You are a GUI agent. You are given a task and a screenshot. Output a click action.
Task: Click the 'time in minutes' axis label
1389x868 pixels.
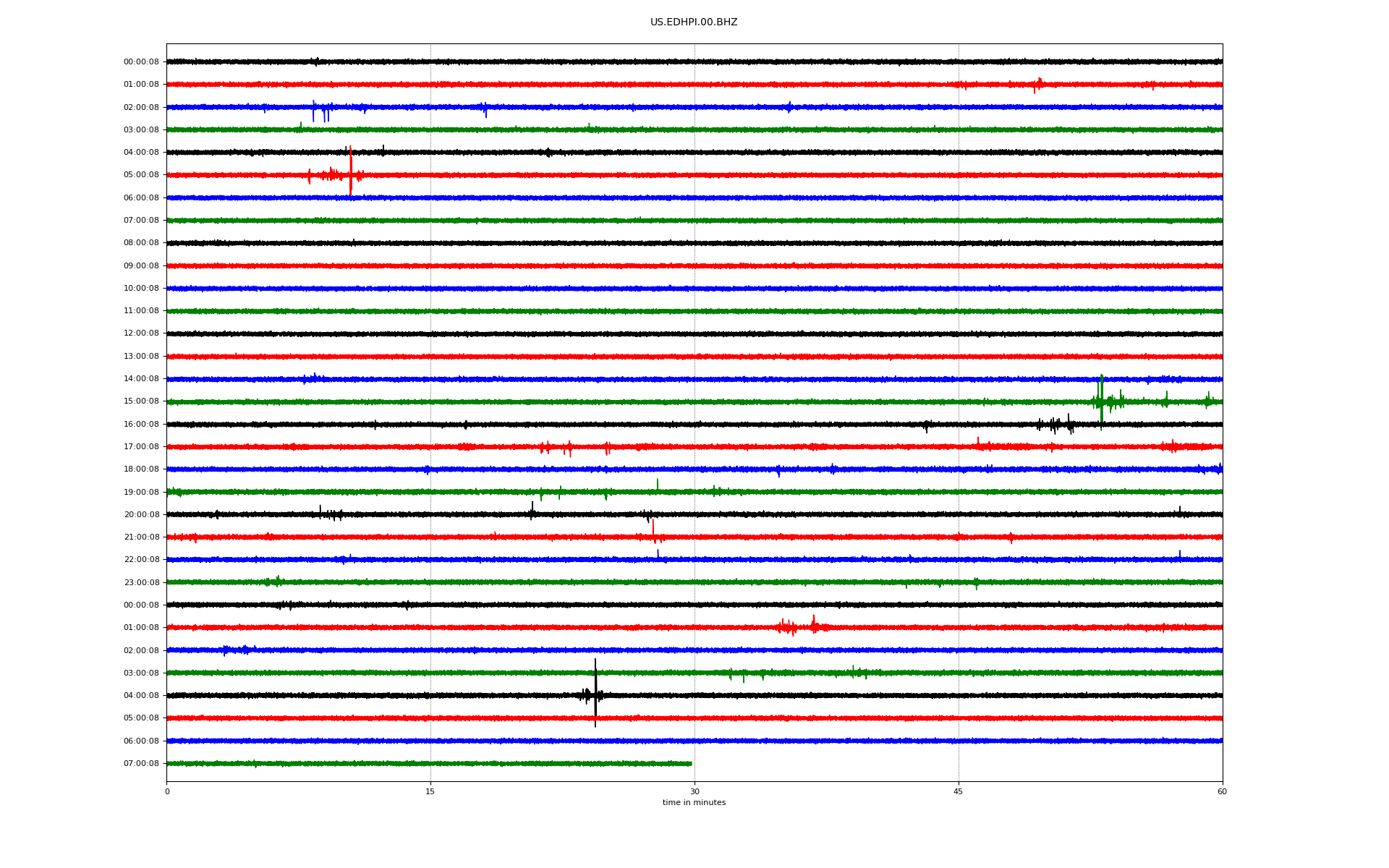coord(693,803)
